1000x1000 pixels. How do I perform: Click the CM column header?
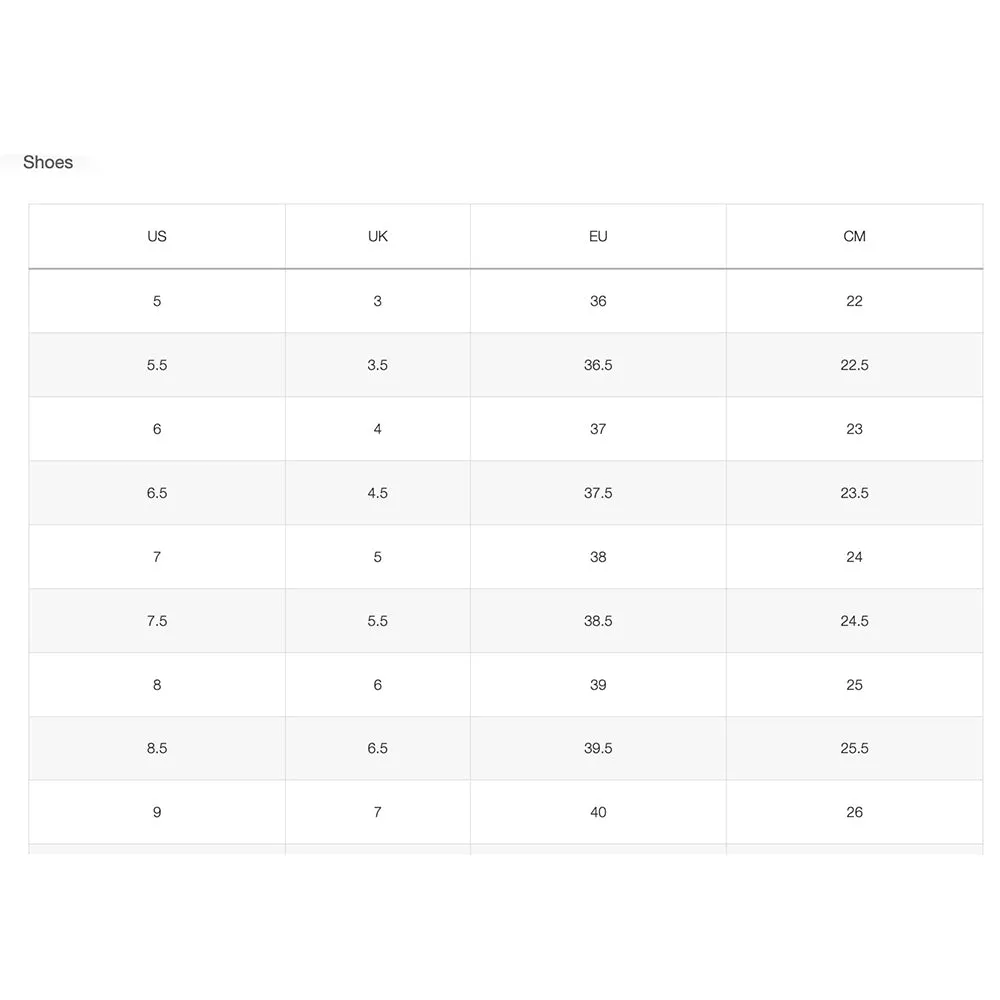[x=855, y=237]
